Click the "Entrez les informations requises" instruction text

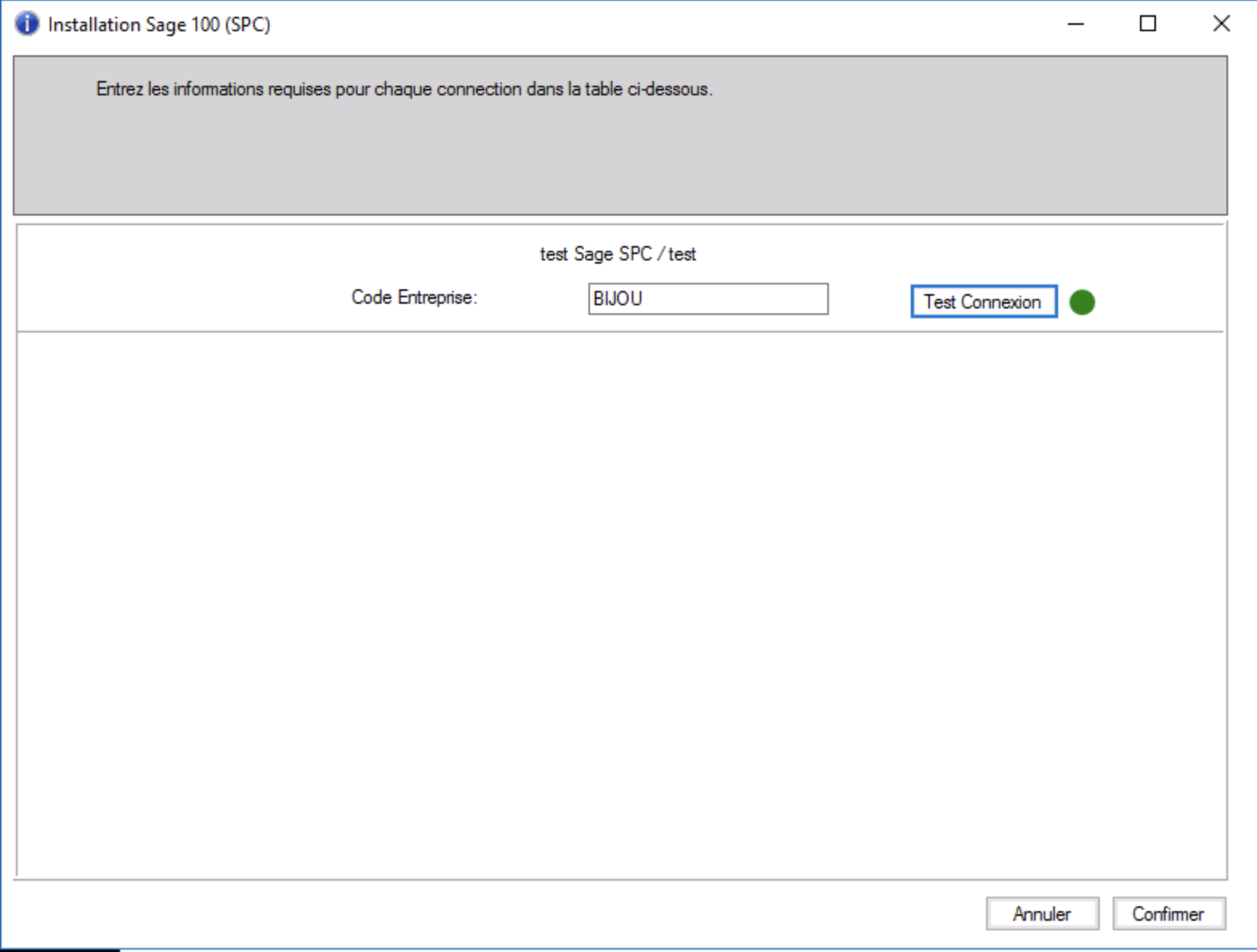pos(404,89)
